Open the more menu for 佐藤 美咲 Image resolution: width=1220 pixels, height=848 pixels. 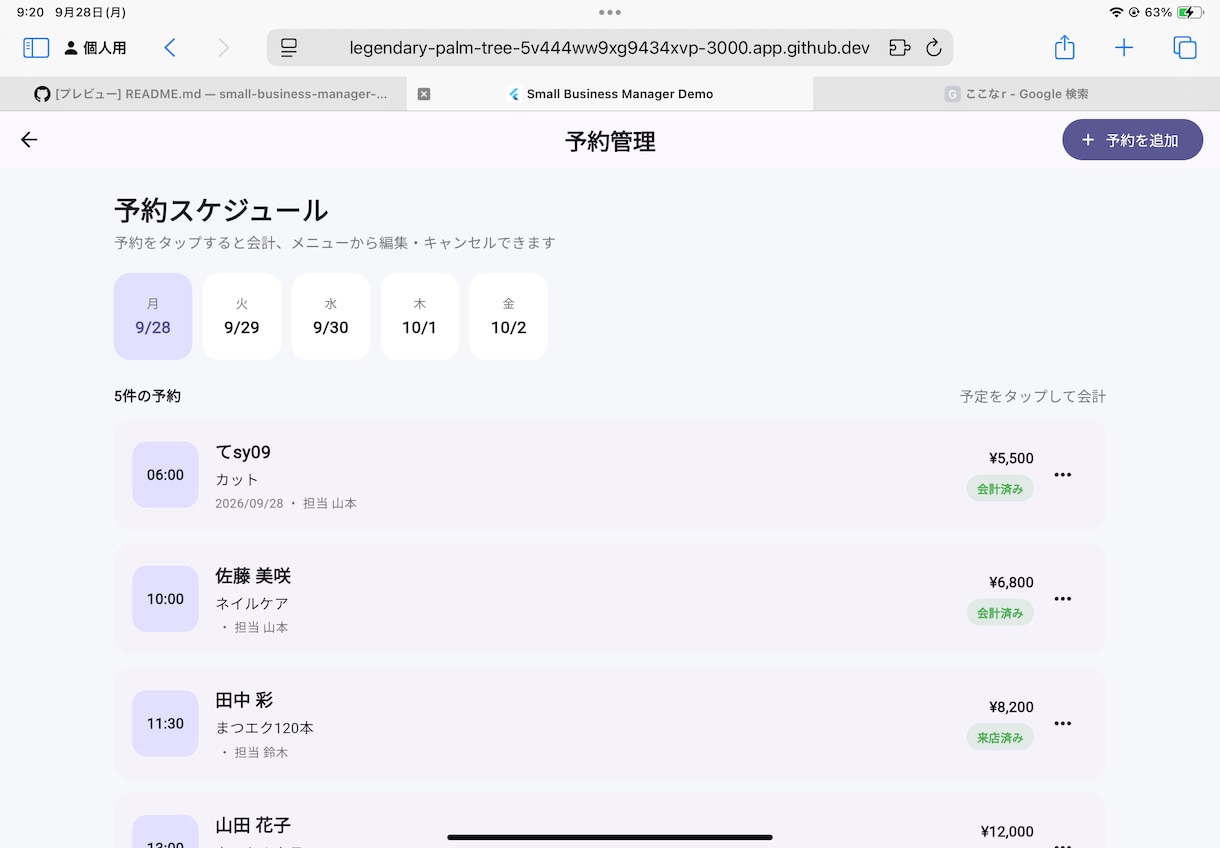pos(1063,599)
